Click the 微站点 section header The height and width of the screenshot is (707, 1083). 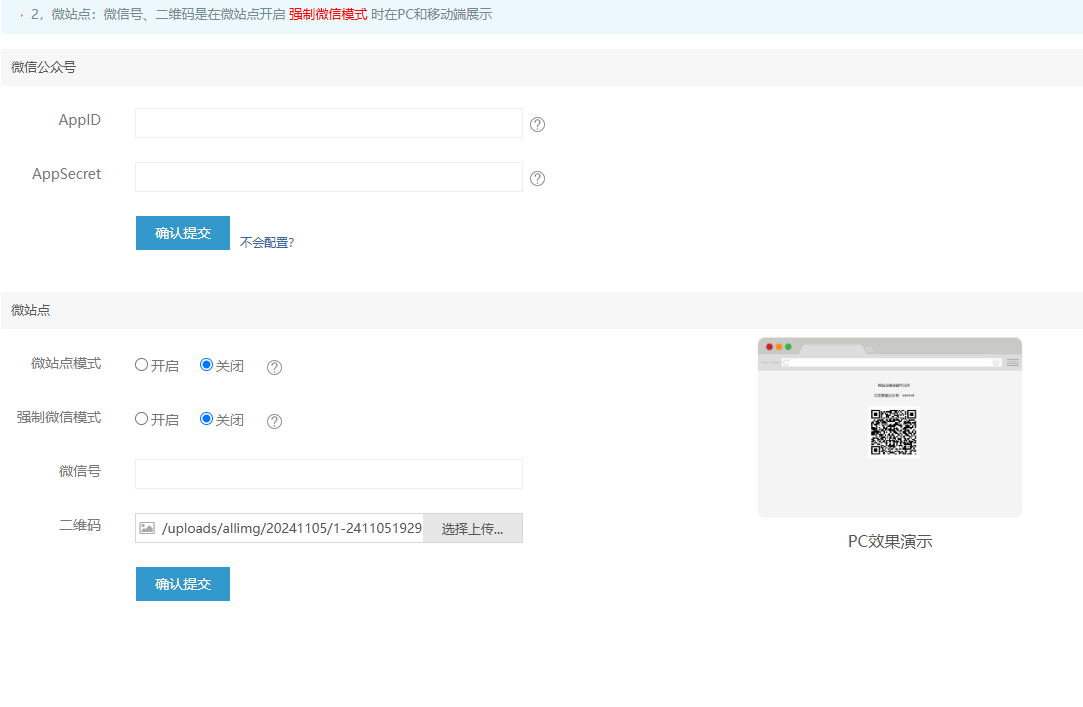[x=31, y=310]
